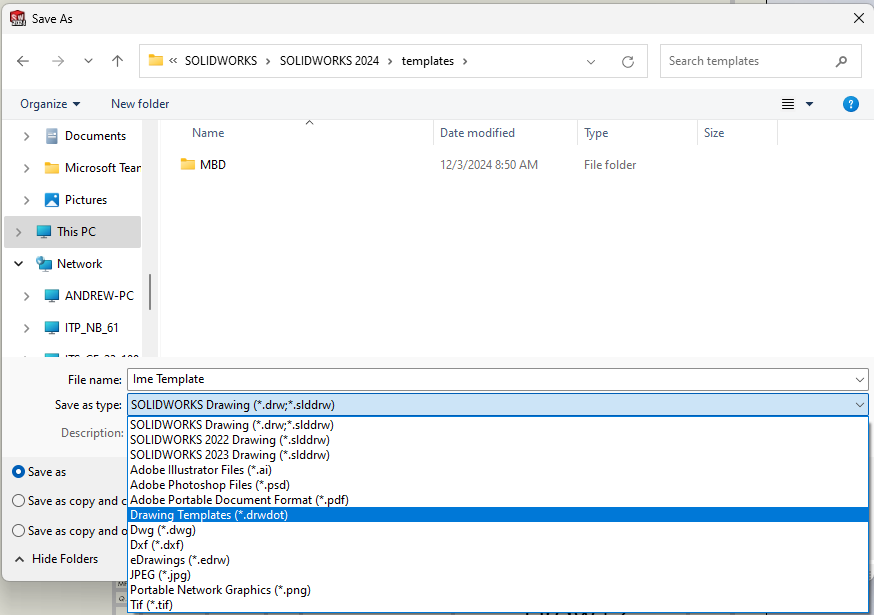Navigate up one folder level
The width and height of the screenshot is (874, 615).
117,61
